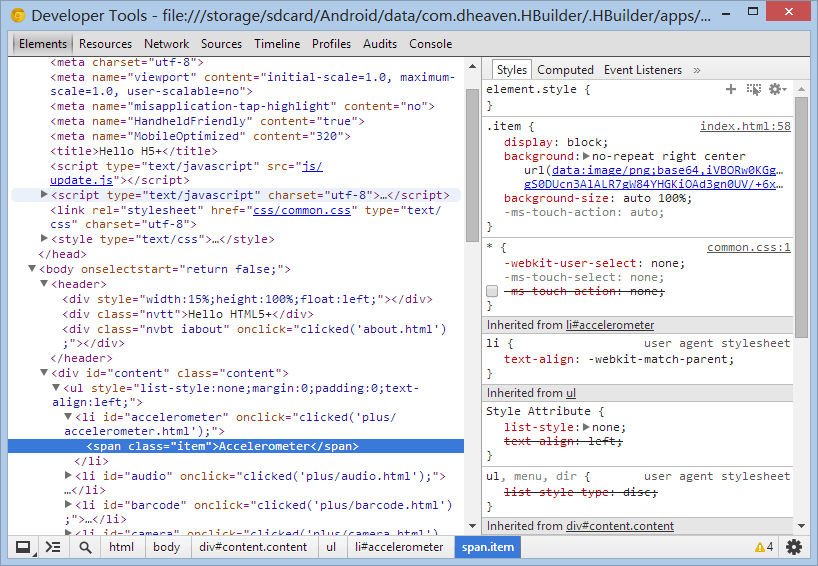The height and width of the screenshot is (566, 818).
Task: Select the Styles sidebar tab
Action: (512, 70)
